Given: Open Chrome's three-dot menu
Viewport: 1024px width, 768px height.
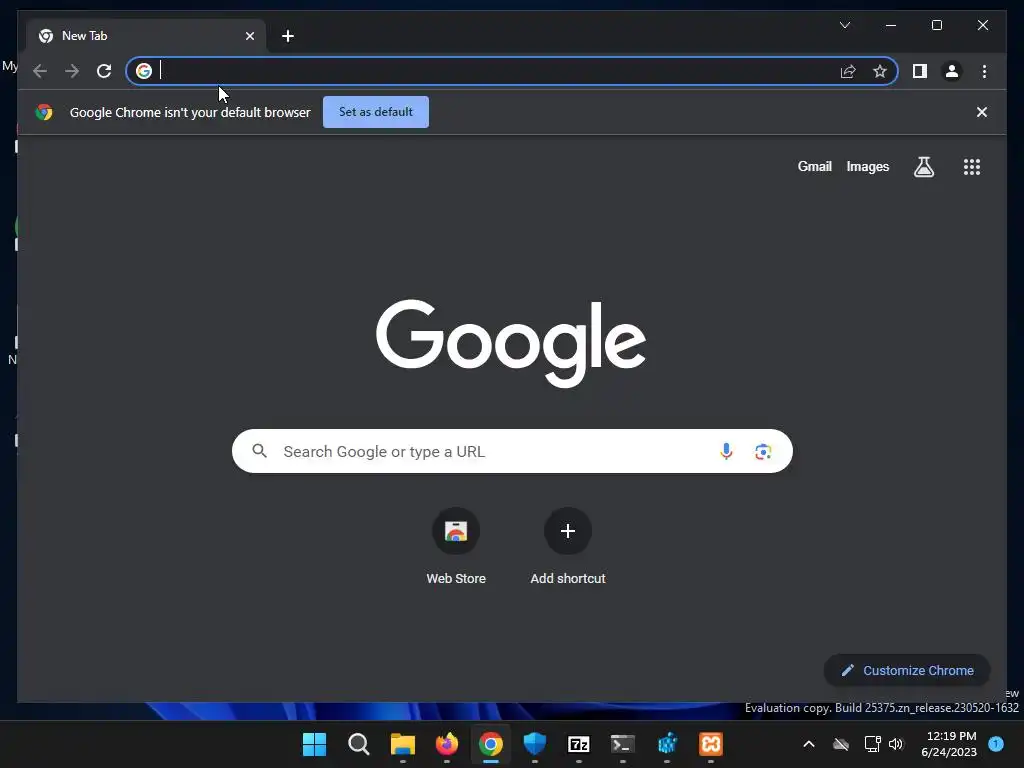Looking at the screenshot, I should 984,71.
